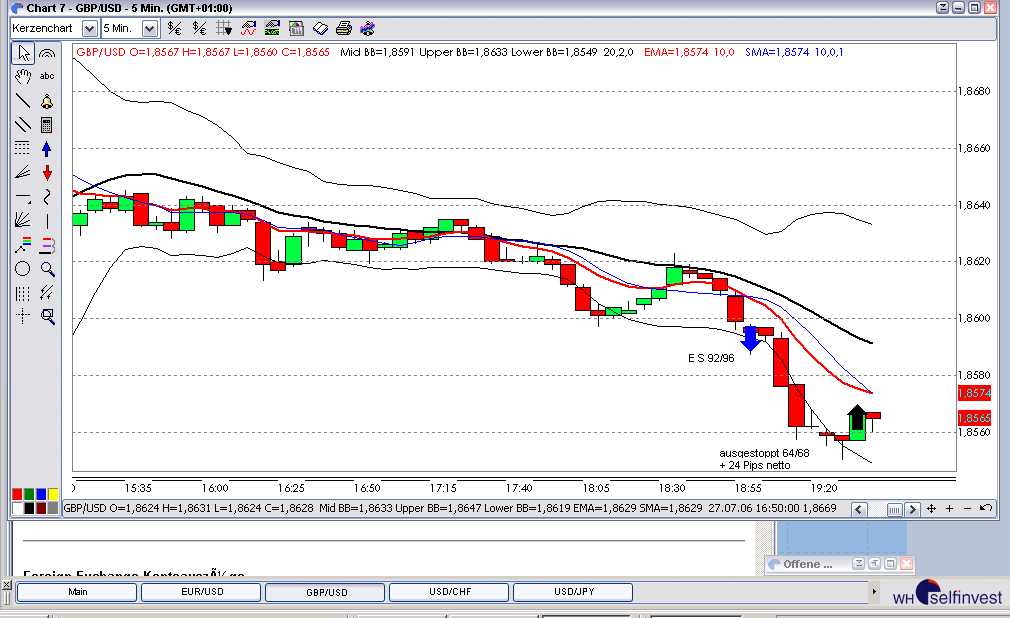
Task: Print the chart via printer icon
Action: (344, 28)
